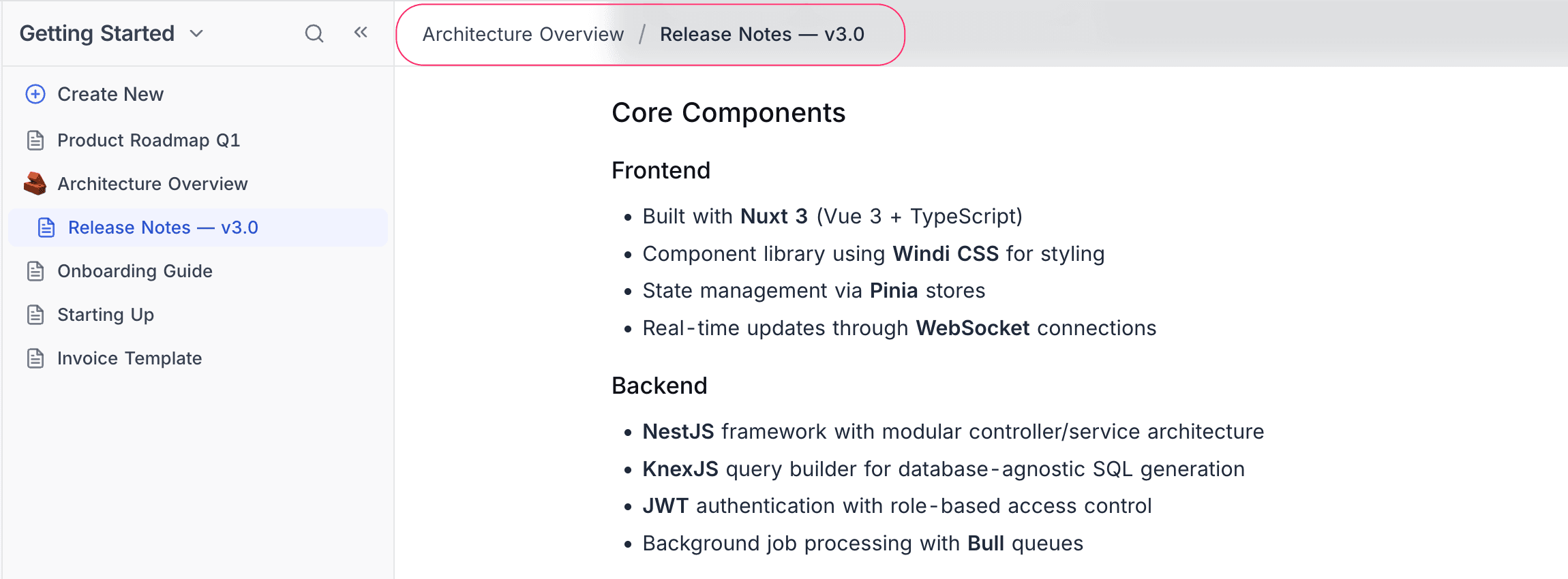Open the Invoice Template page
This screenshot has width=1568, height=579.
130,358
